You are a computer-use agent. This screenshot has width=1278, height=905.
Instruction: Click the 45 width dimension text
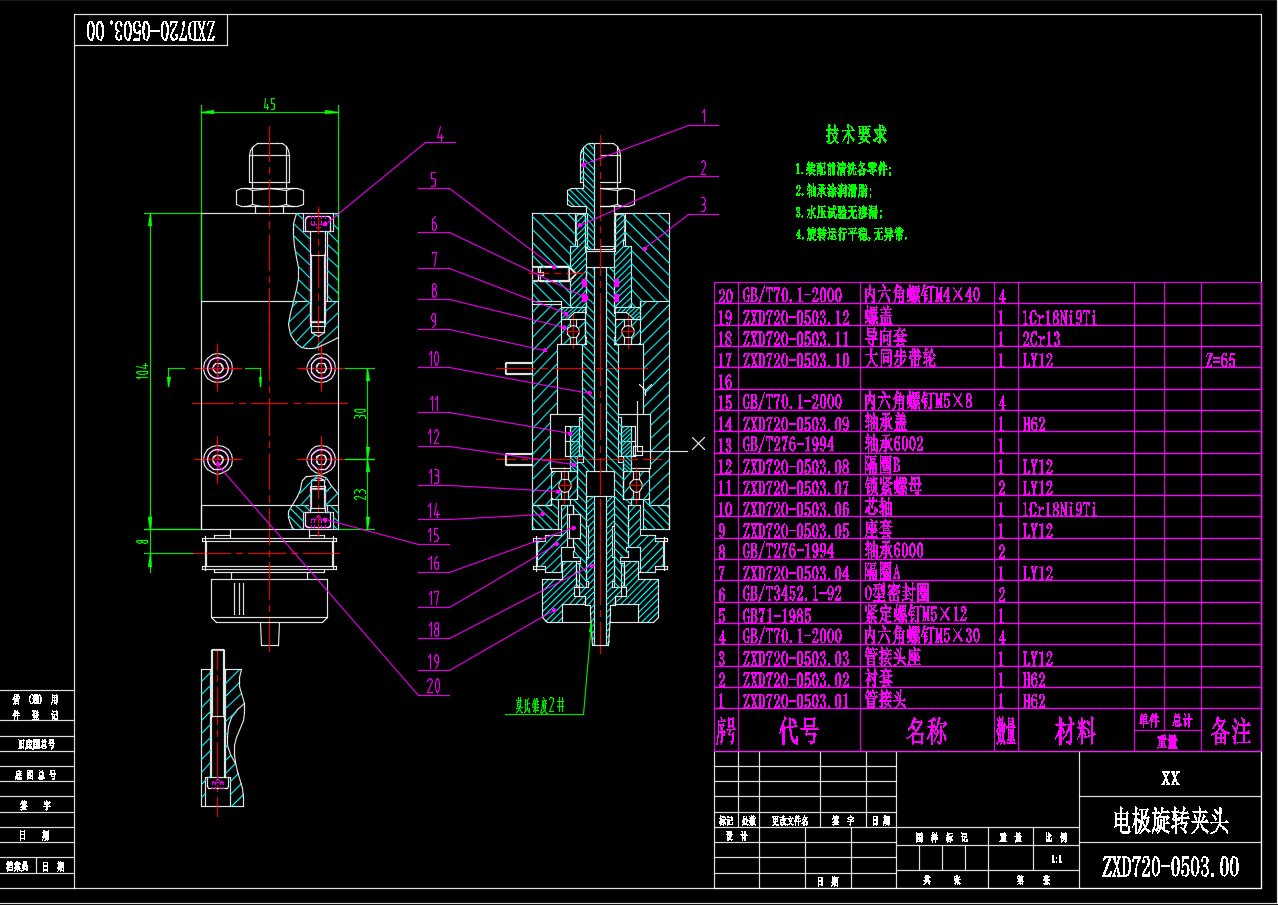[x=269, y=103]
